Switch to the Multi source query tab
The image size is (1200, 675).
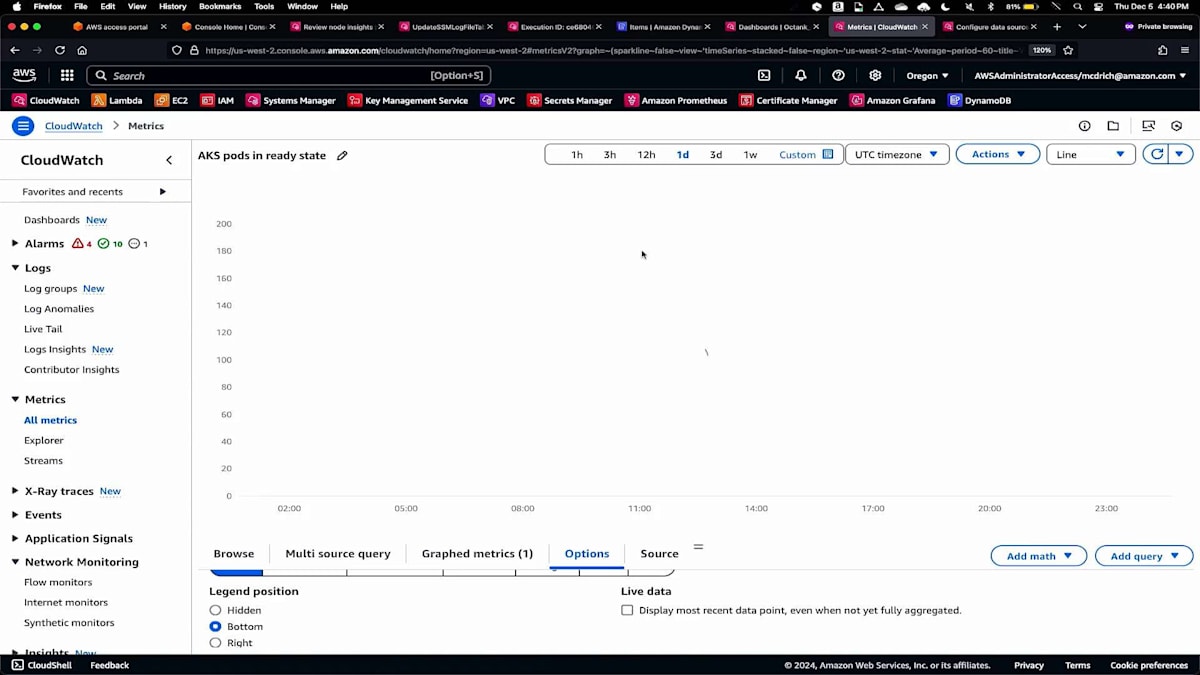pos(338,553)
